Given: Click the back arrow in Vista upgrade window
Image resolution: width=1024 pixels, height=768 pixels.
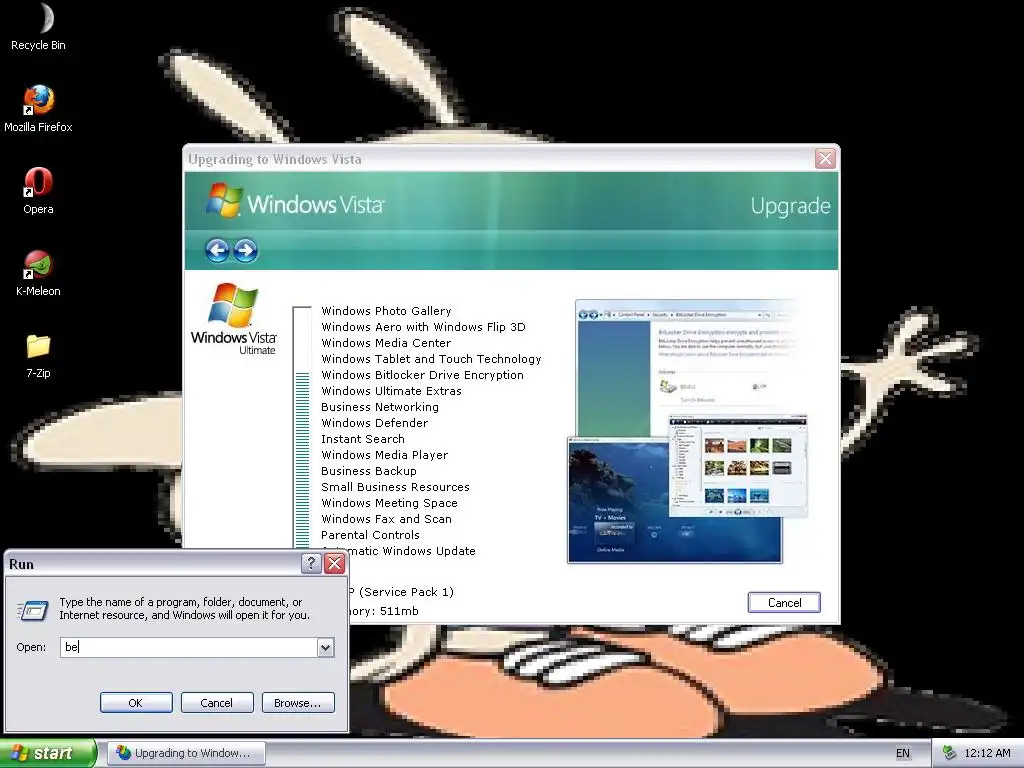Looking at the screenshot, I should point(217,250).
